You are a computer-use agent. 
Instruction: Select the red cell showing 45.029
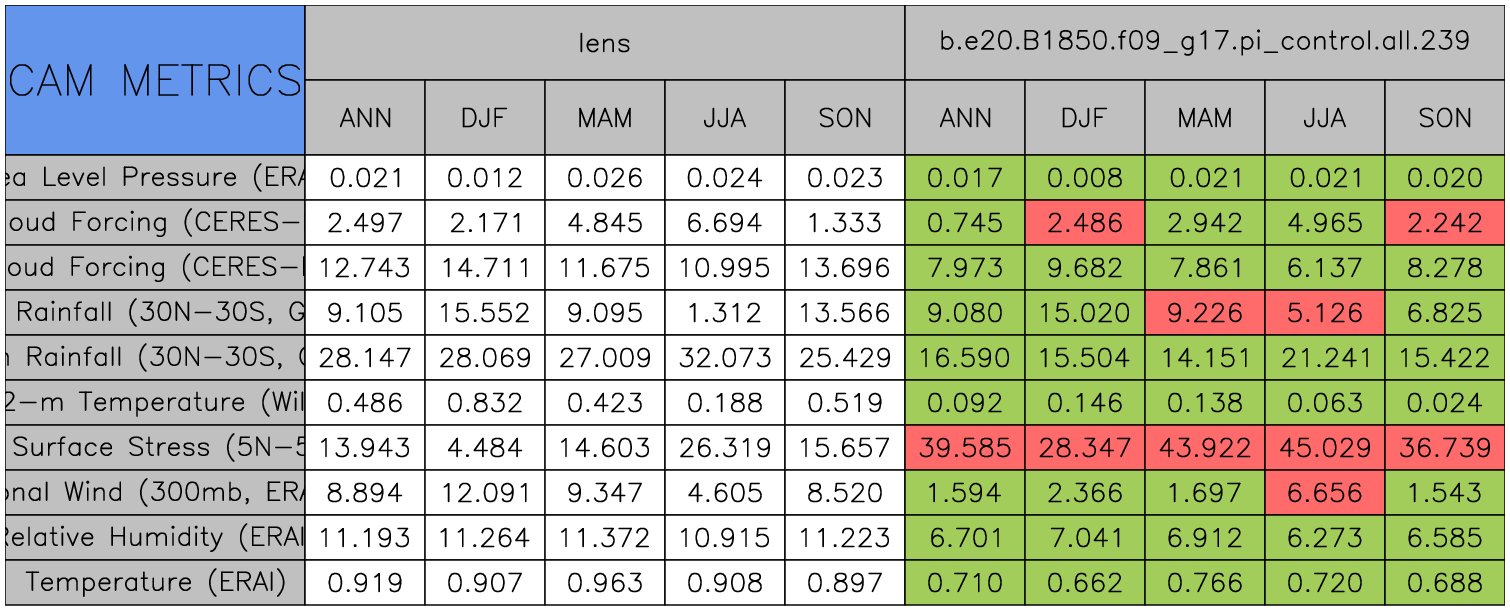1325,447
